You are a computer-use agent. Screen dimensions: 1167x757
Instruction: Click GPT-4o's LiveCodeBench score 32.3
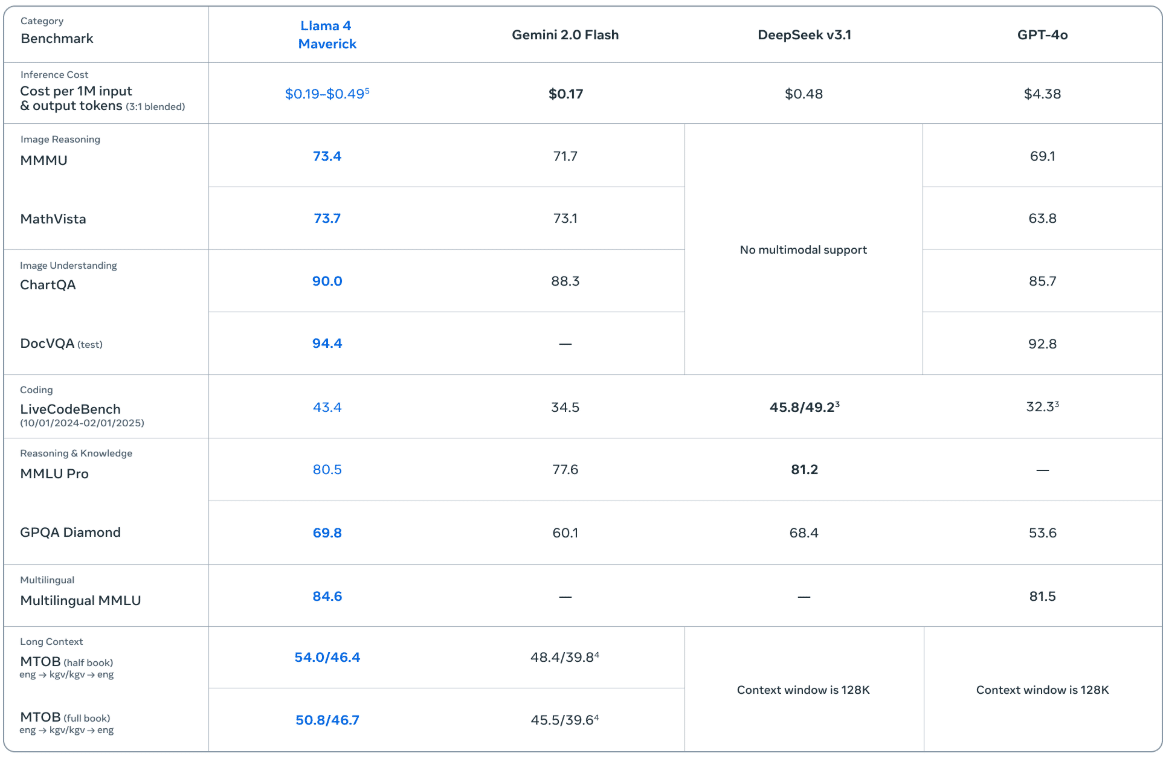coord(1042,407)
